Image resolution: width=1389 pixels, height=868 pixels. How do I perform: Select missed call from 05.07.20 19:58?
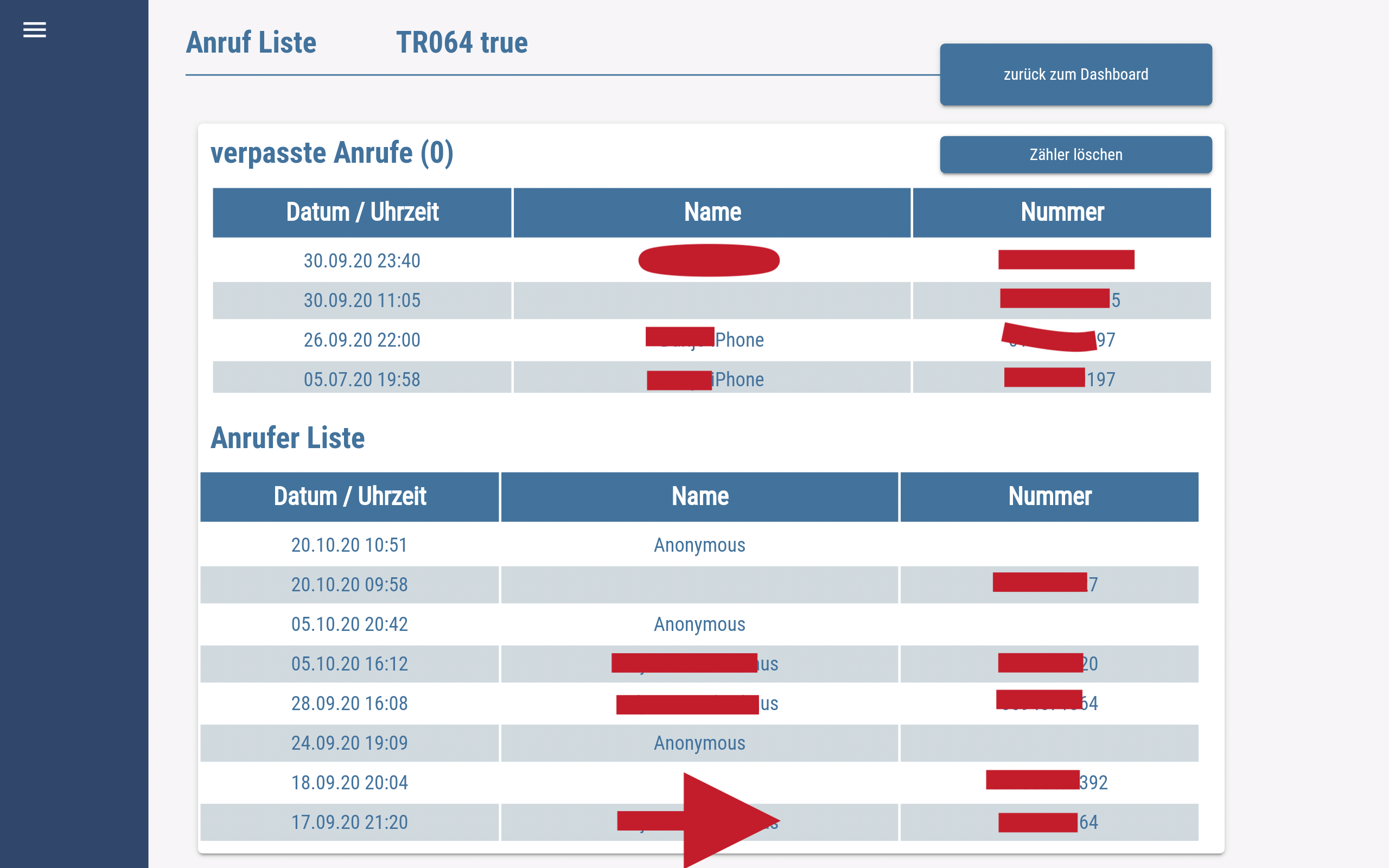361,379
